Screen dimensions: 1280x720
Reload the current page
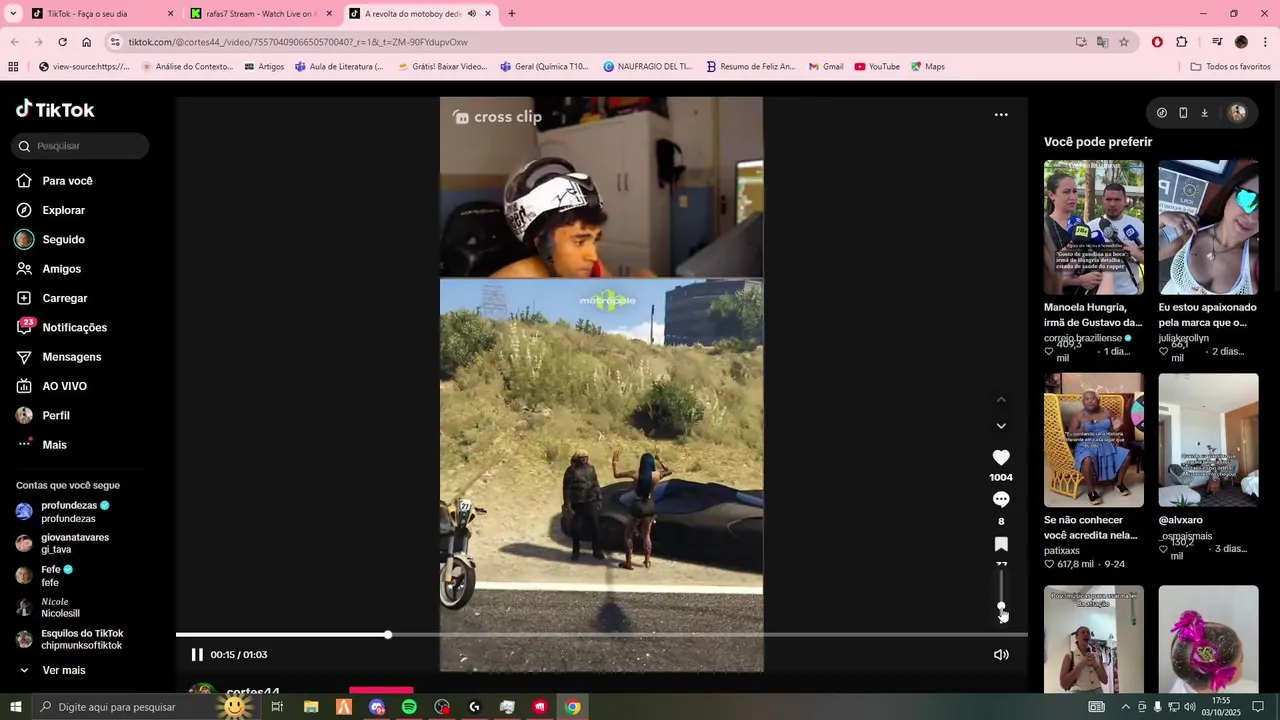tap(62, 42)
